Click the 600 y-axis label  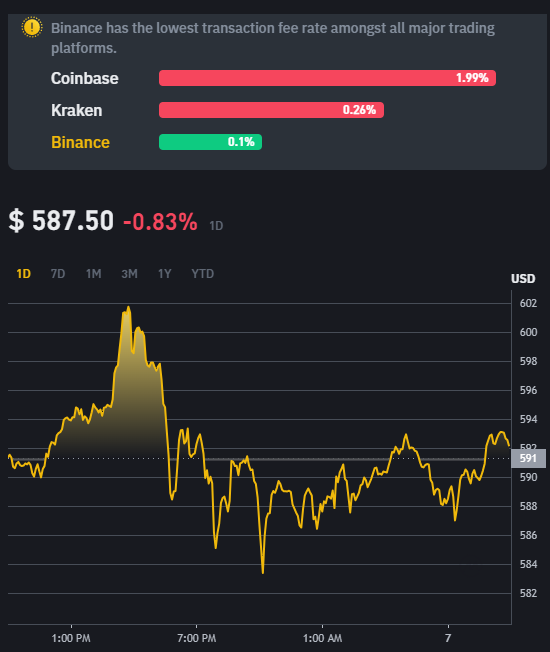pos(528,332)
